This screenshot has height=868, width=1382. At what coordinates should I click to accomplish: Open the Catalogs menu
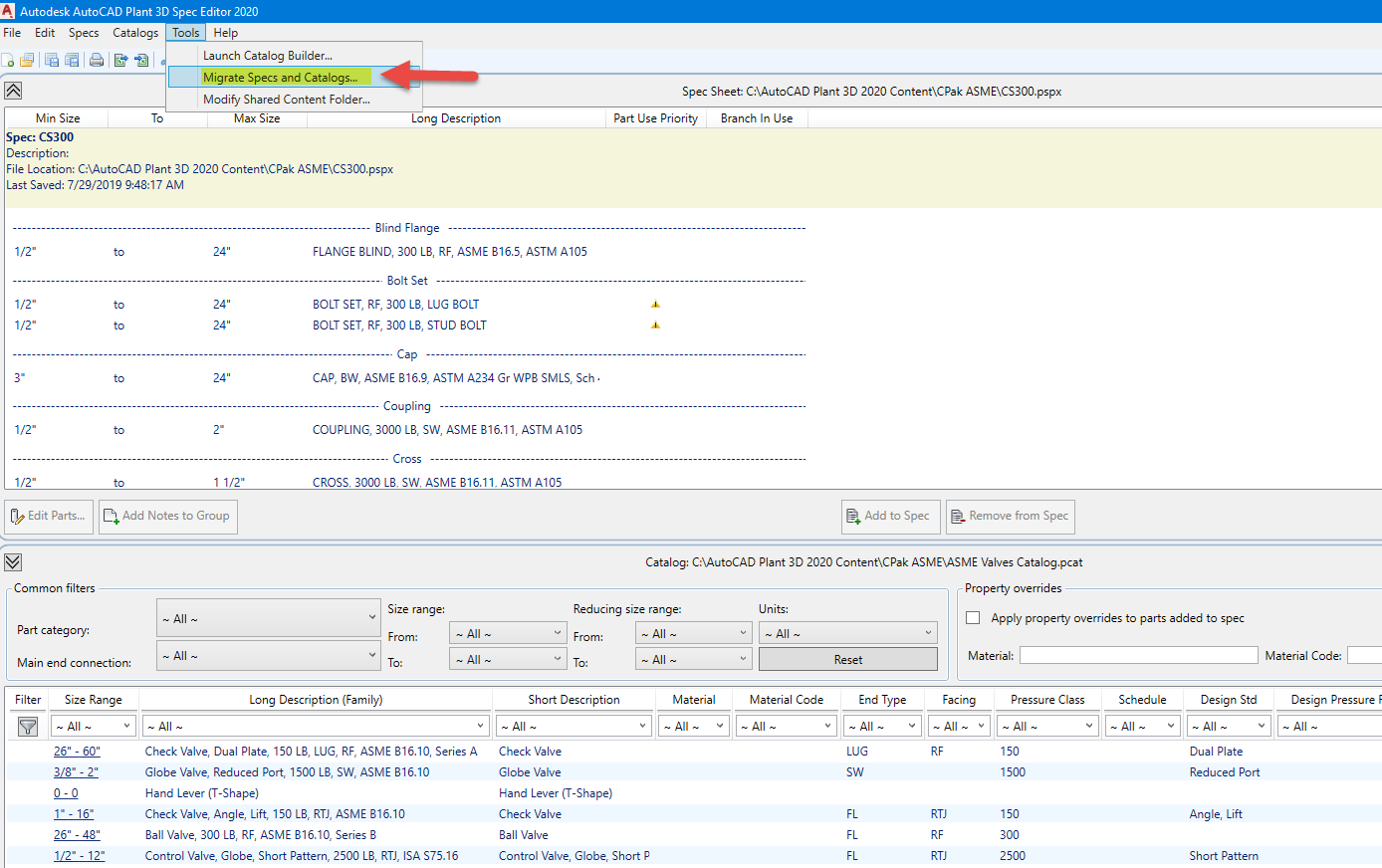tap(135, 33)
